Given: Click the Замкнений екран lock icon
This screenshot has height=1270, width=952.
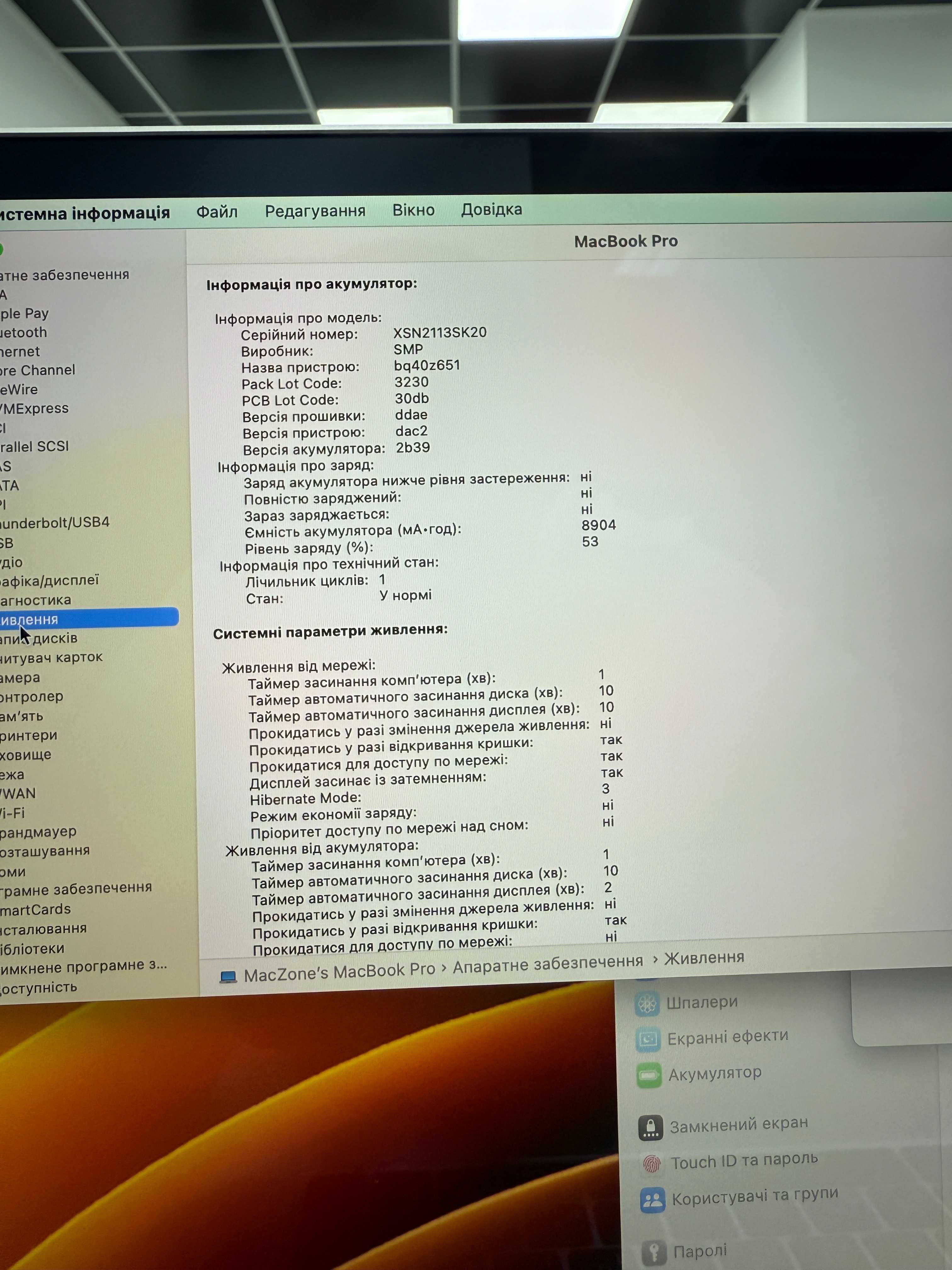Looking at the screenshot, I should [651, 1128].
